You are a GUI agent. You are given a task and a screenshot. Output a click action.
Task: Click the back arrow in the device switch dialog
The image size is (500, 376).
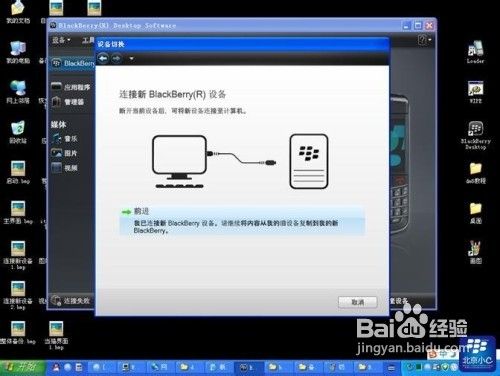[103, 59]
